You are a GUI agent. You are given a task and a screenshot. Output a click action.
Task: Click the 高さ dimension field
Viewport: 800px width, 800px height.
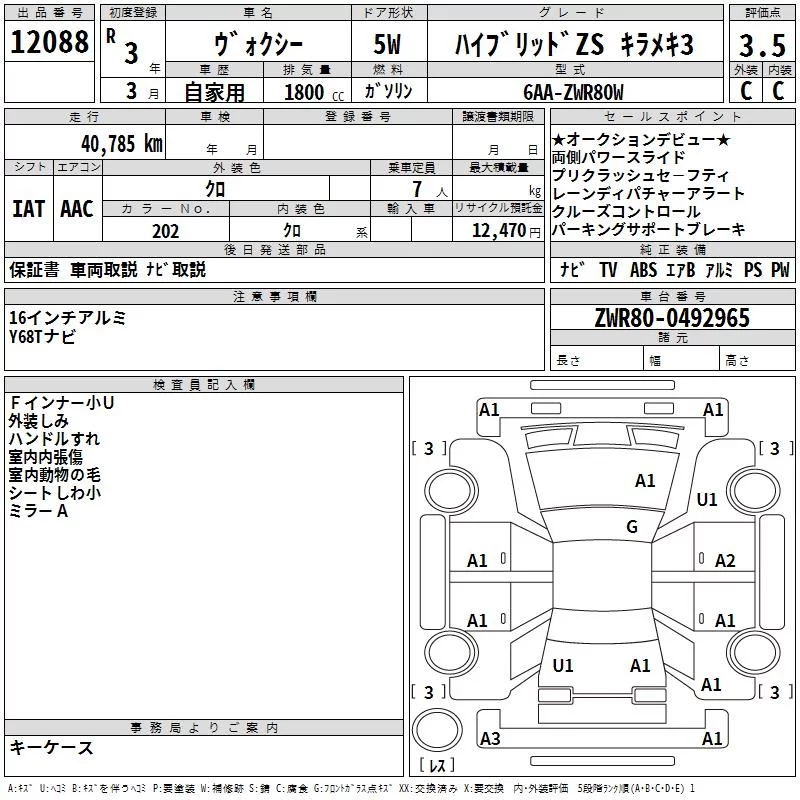(757, 360)
